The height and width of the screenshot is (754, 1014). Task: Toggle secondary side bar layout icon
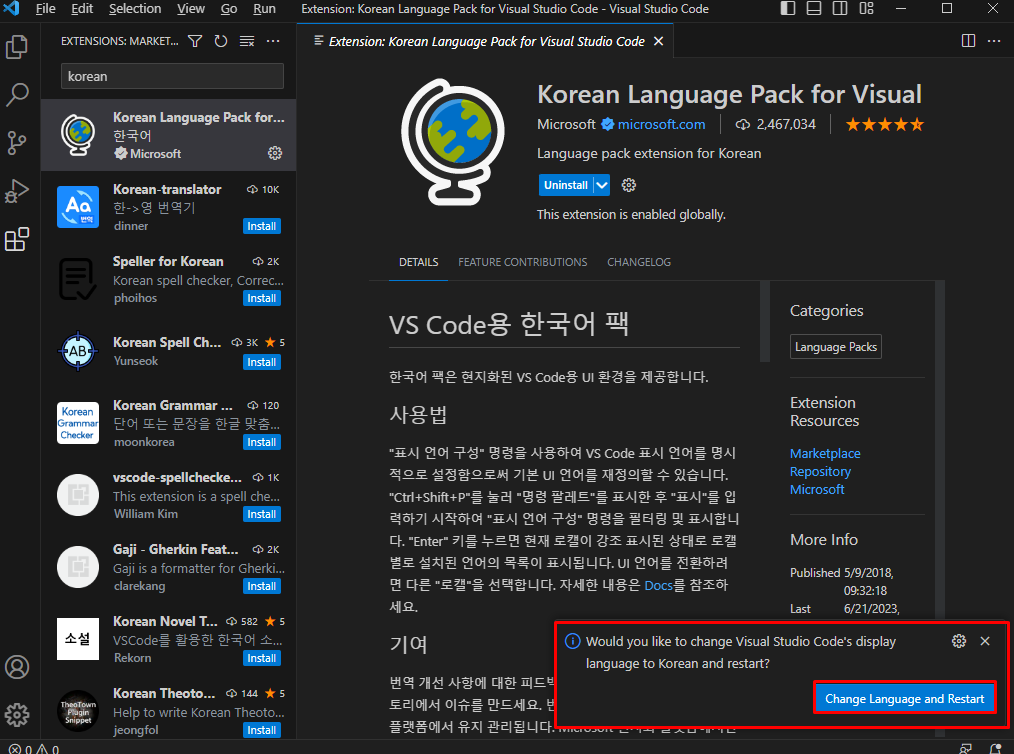click(840, 8)
